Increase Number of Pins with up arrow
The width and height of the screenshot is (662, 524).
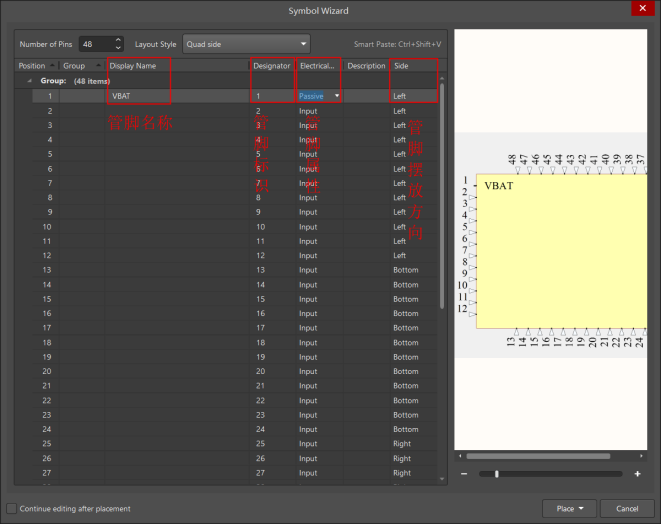click(118, 40)
